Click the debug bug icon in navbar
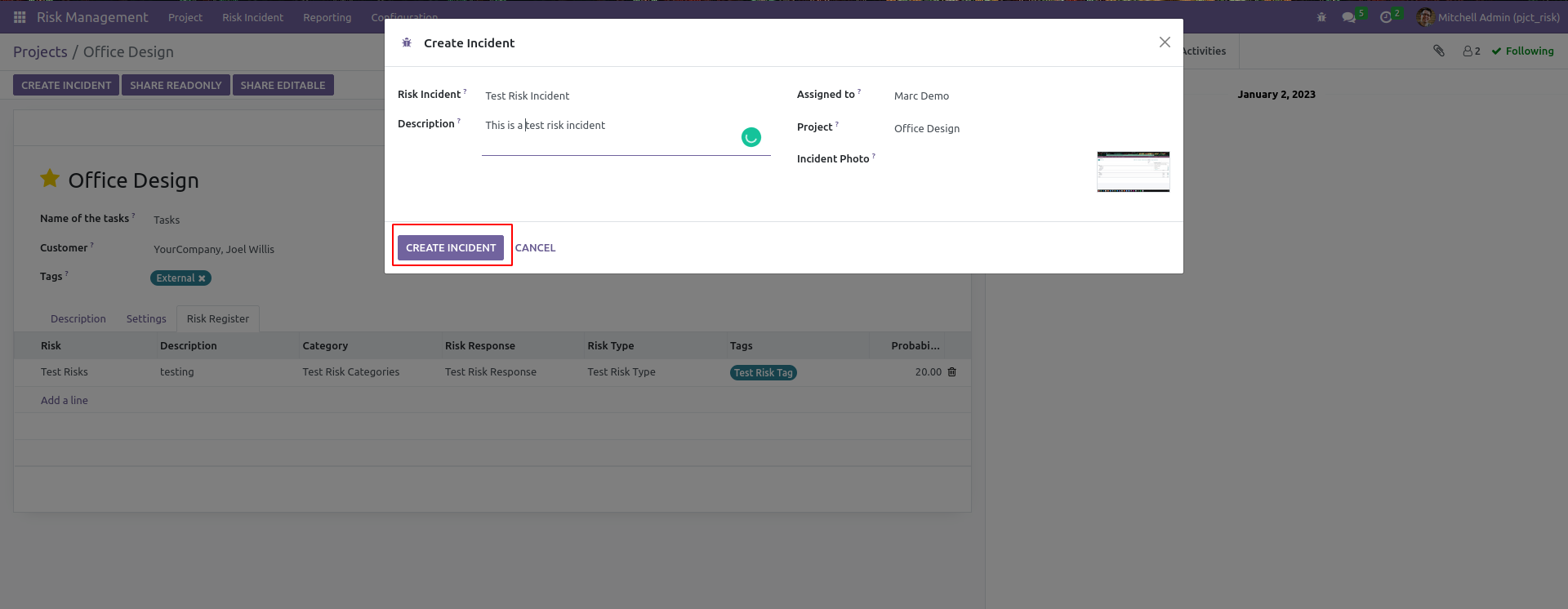 coord(1321,17)
